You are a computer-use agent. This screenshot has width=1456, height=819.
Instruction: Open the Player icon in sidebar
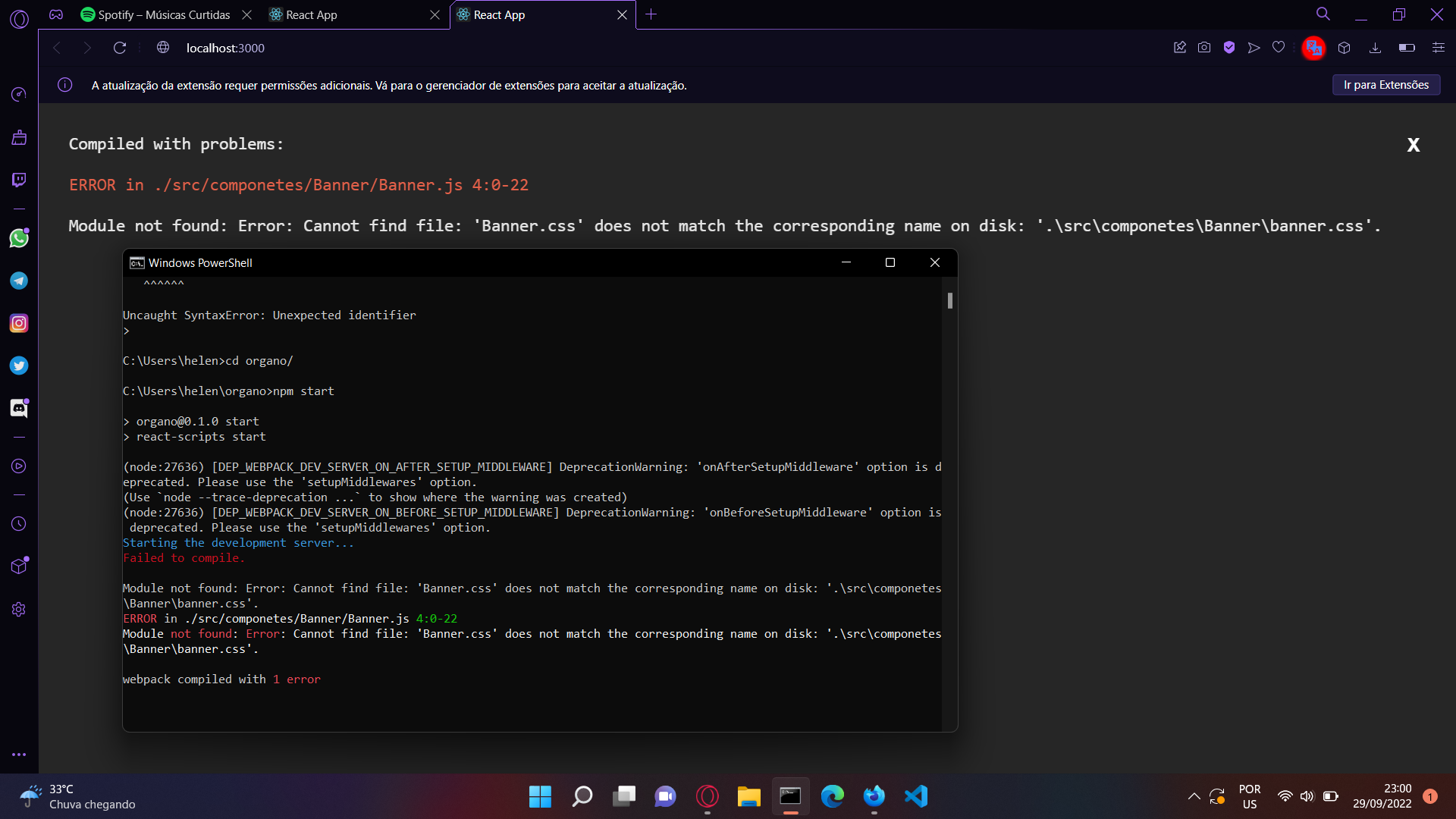(19, 466)
